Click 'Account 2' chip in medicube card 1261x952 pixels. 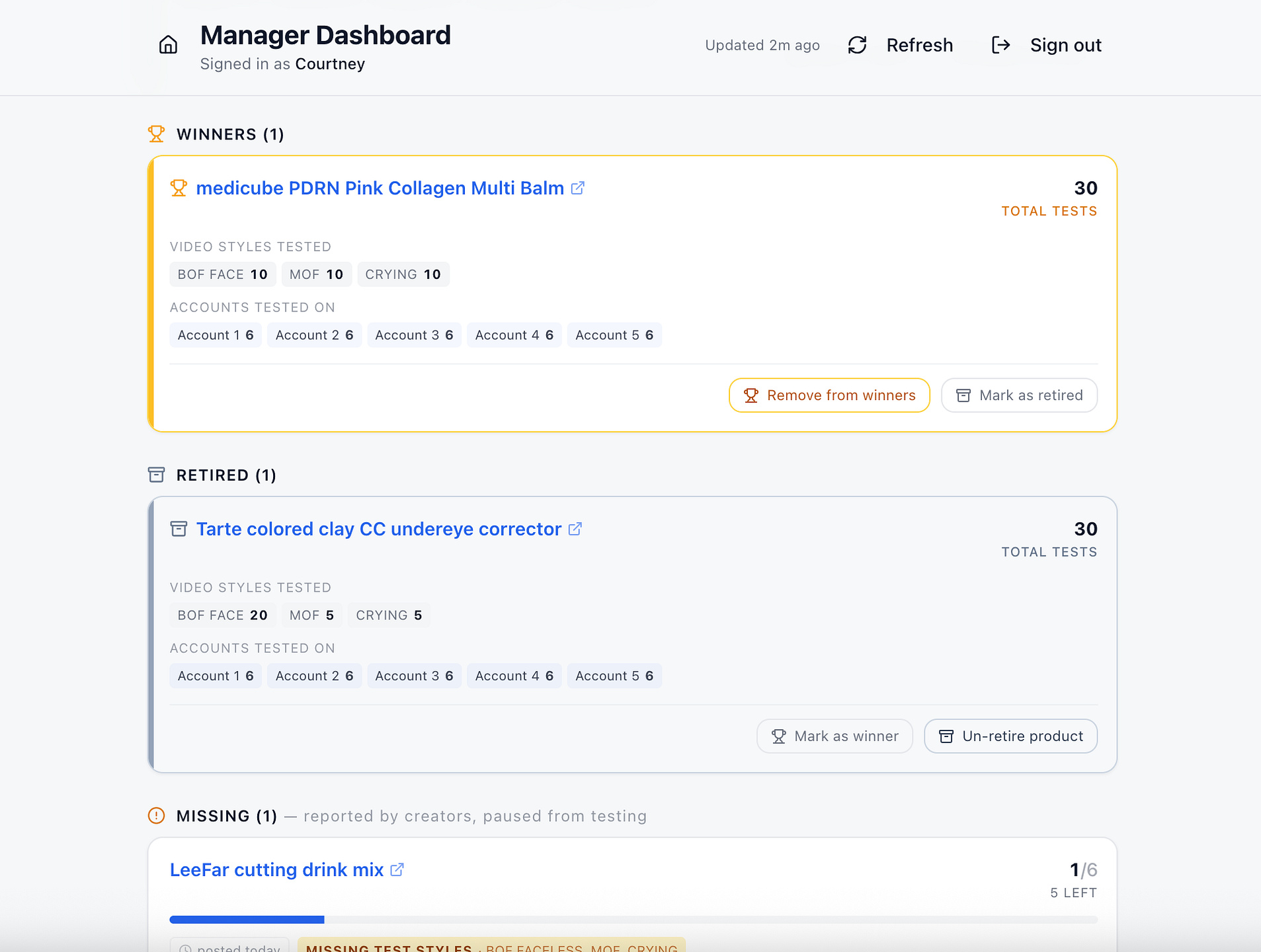pos(315,335)
